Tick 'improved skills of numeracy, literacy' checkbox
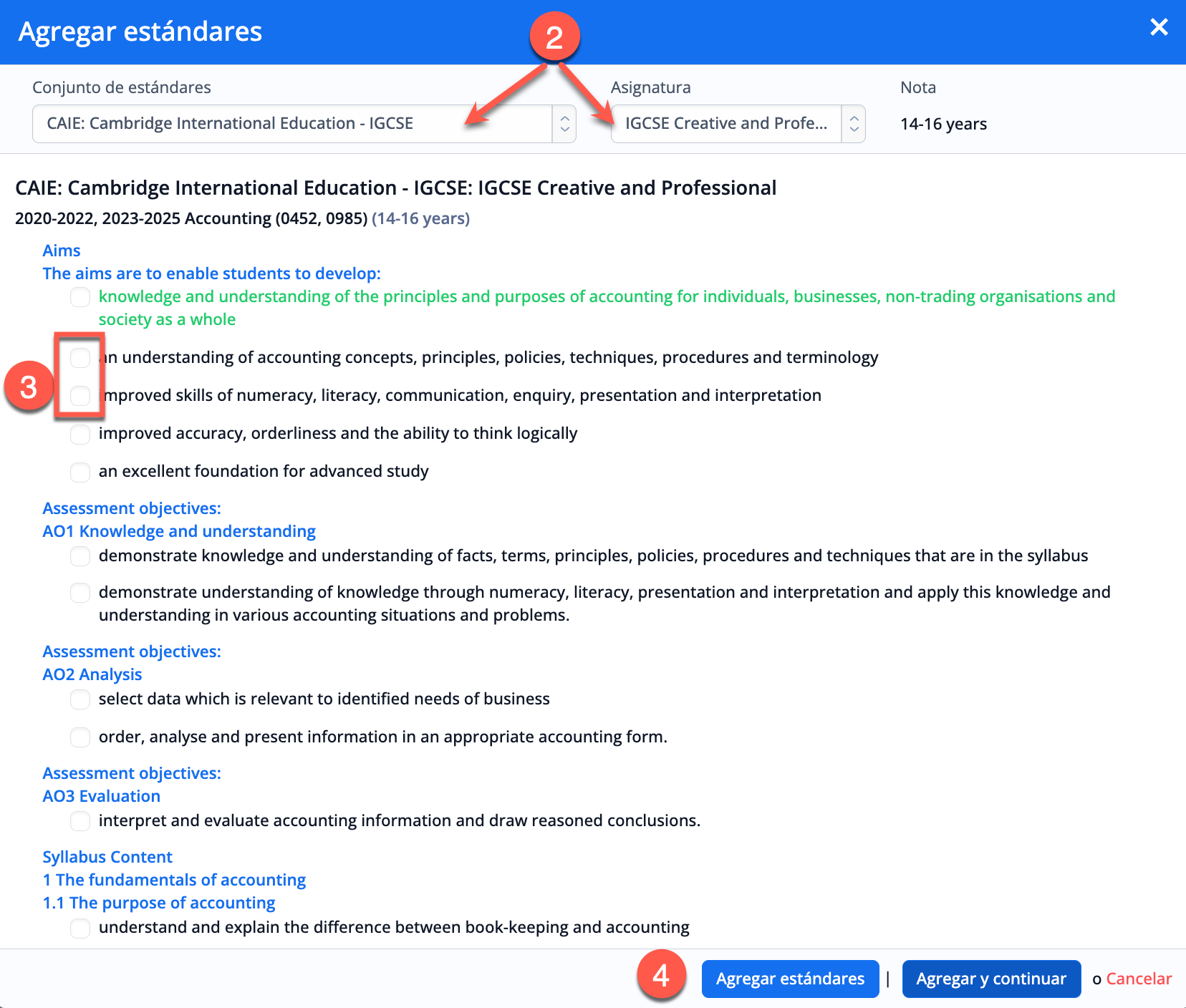The image size is (1186, 1008). click(80, 395)
